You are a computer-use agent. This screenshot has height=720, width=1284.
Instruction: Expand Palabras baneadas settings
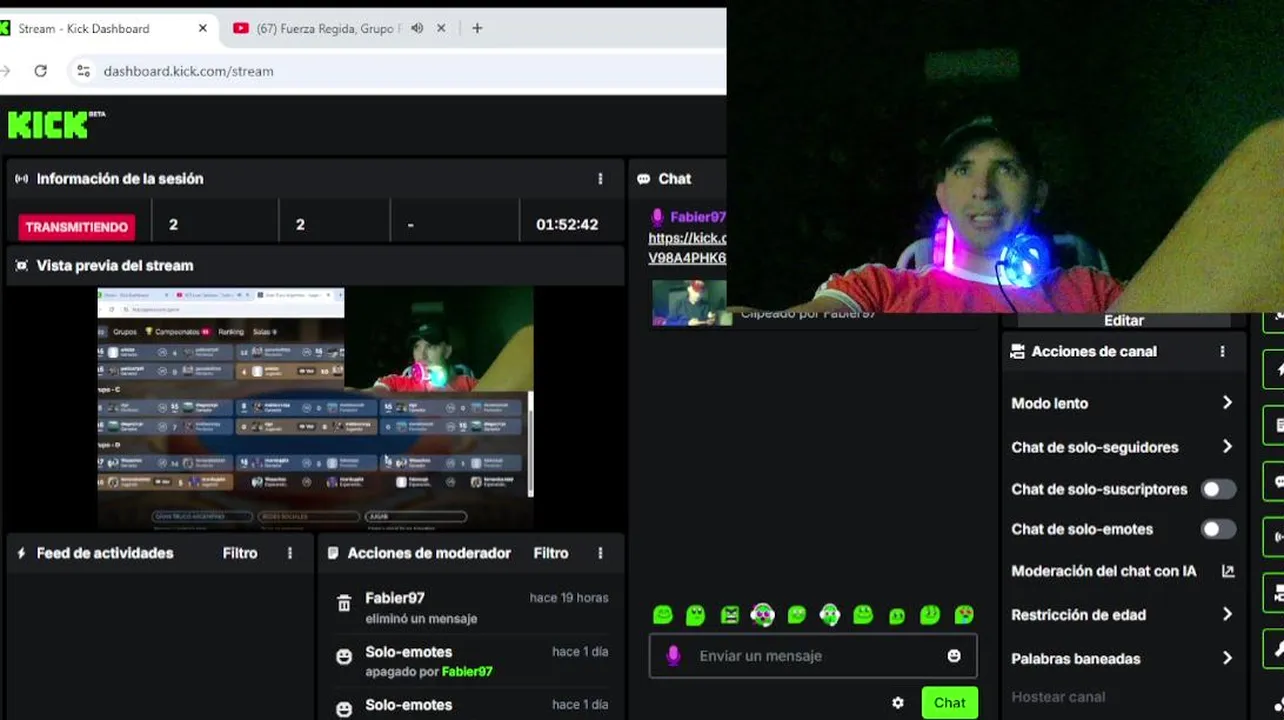tap(1227, 659)
